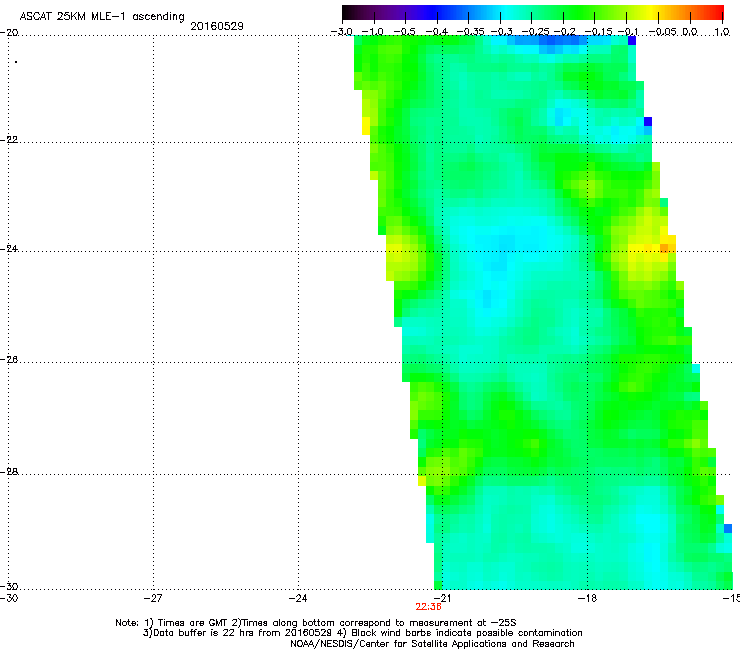Select the '1.0' color scale tick label
Screen dimensions: 740x650
click(x=722, y=32)
